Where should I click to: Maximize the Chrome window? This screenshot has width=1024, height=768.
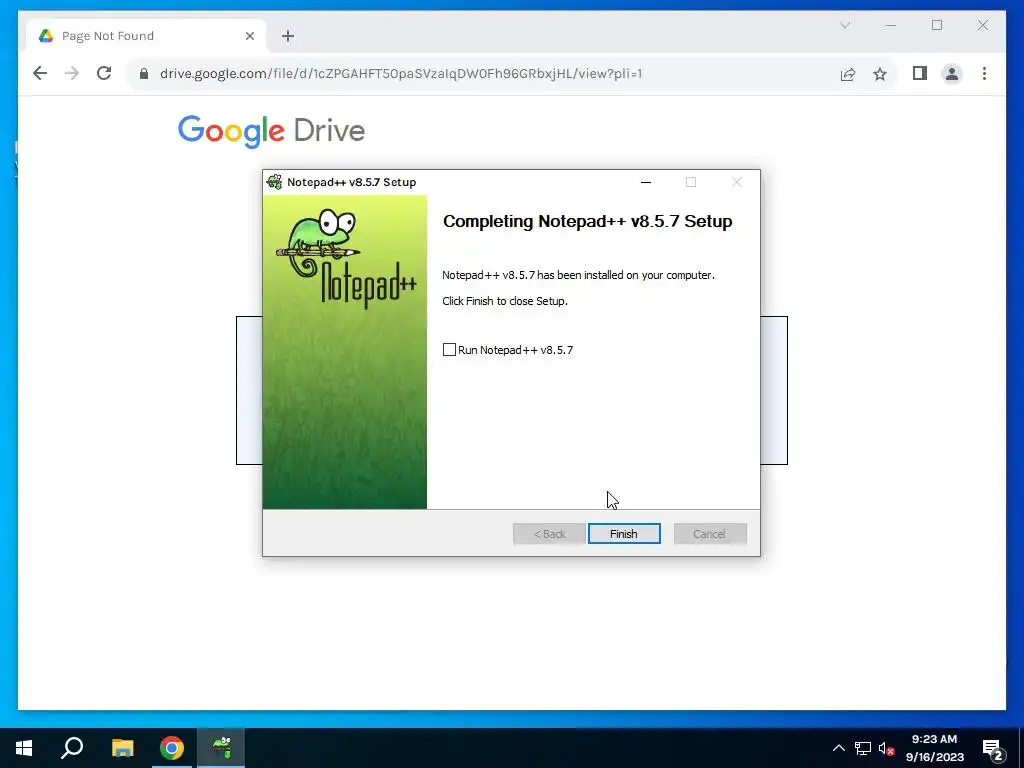point(936,25)
